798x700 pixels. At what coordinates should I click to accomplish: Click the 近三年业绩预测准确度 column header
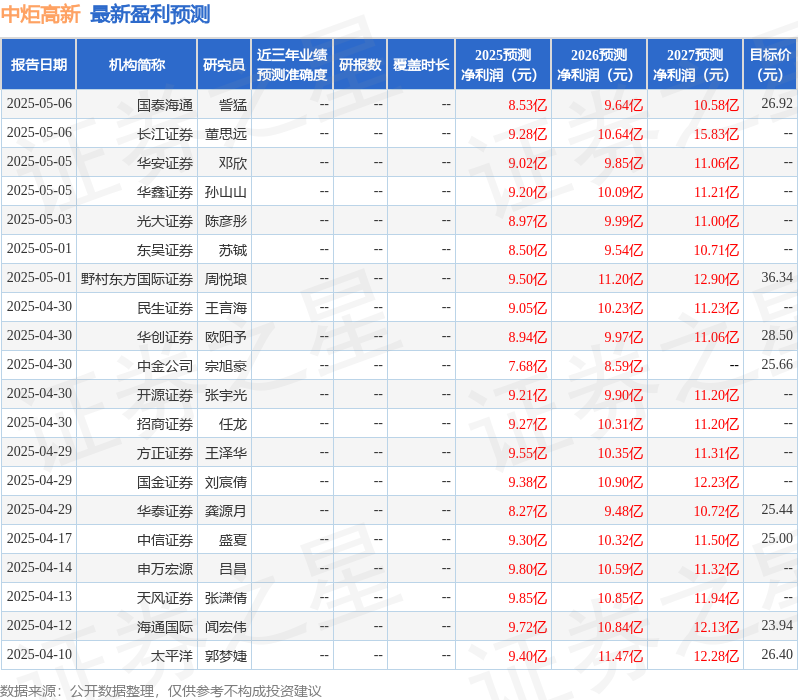[292, 64]
